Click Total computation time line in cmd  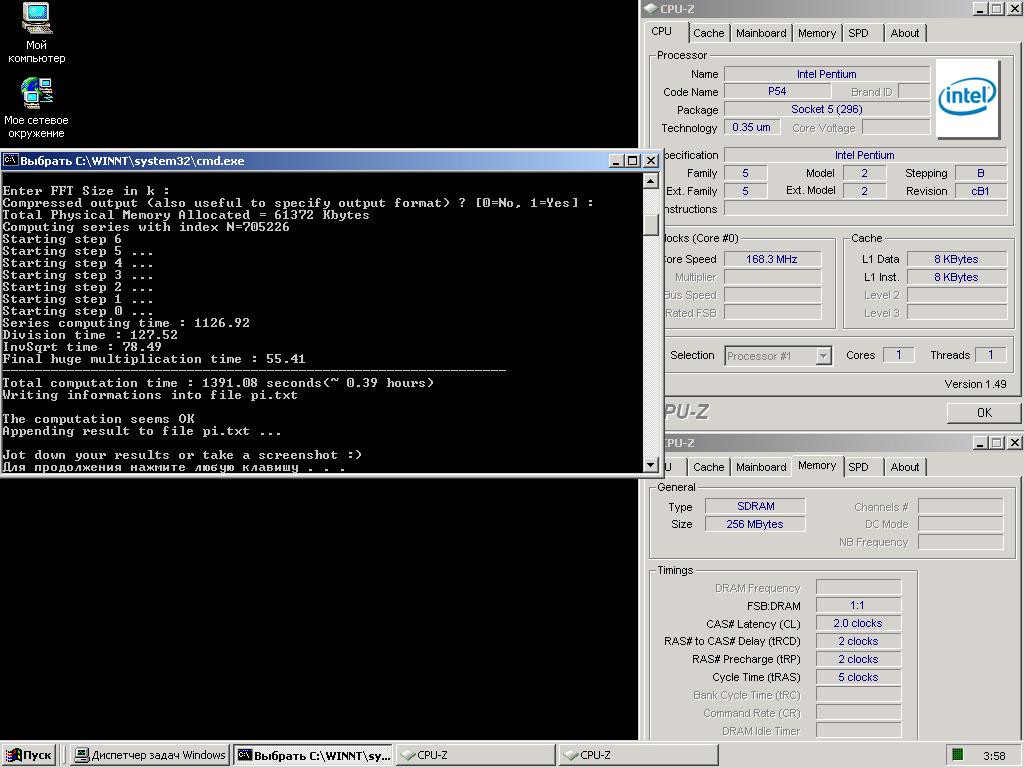point(218,383)
